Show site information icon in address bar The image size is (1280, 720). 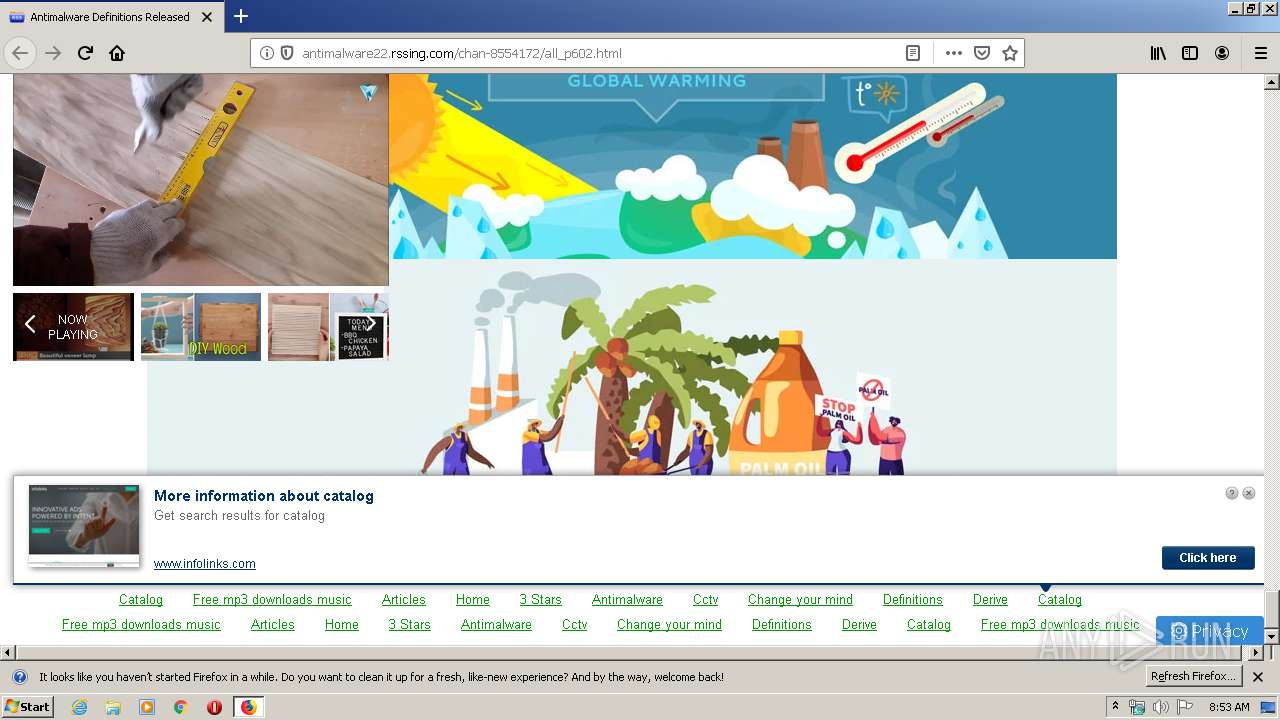click(x=267, y=53)
